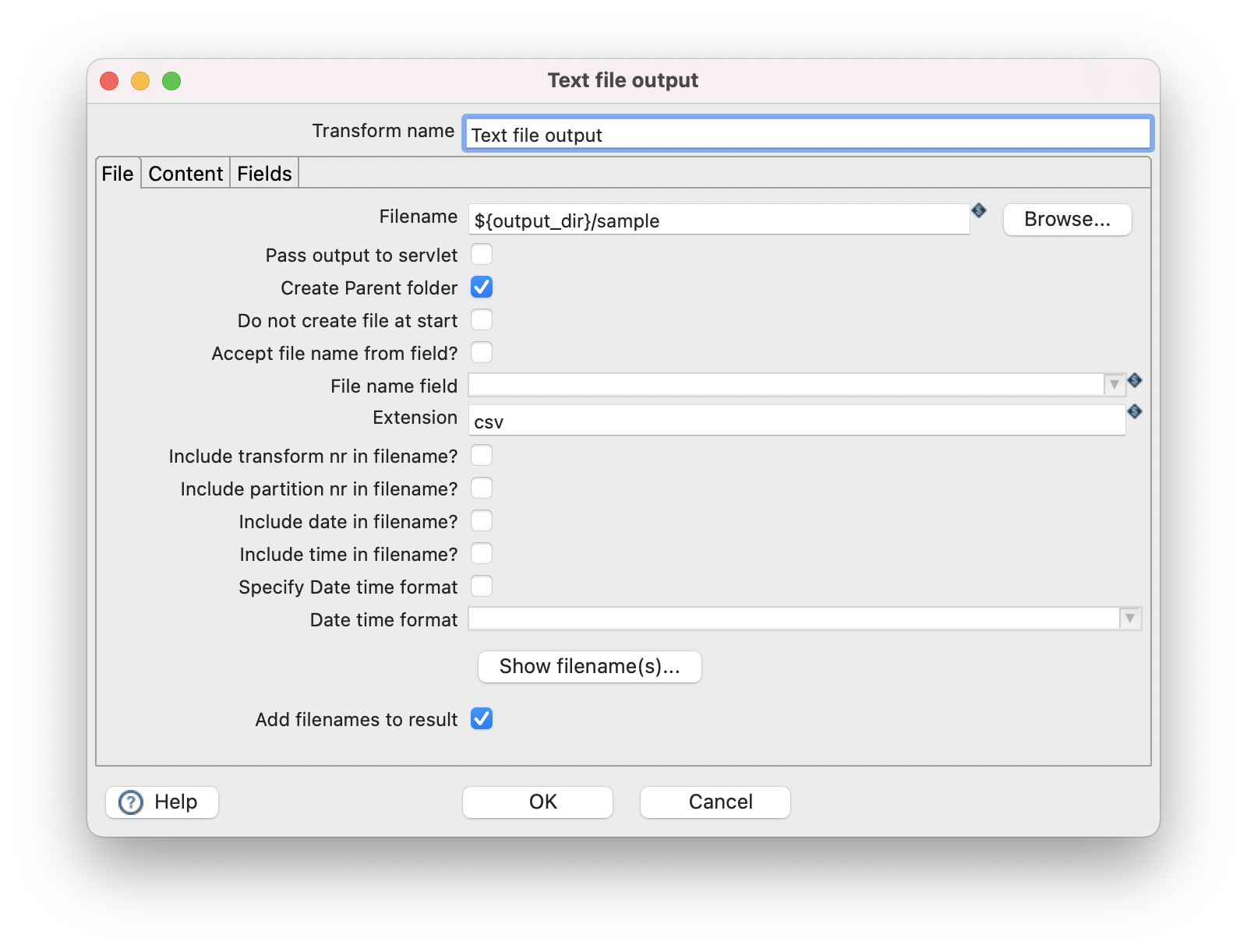
Task: Switch to the Content tab
Action: pos(185,174)
